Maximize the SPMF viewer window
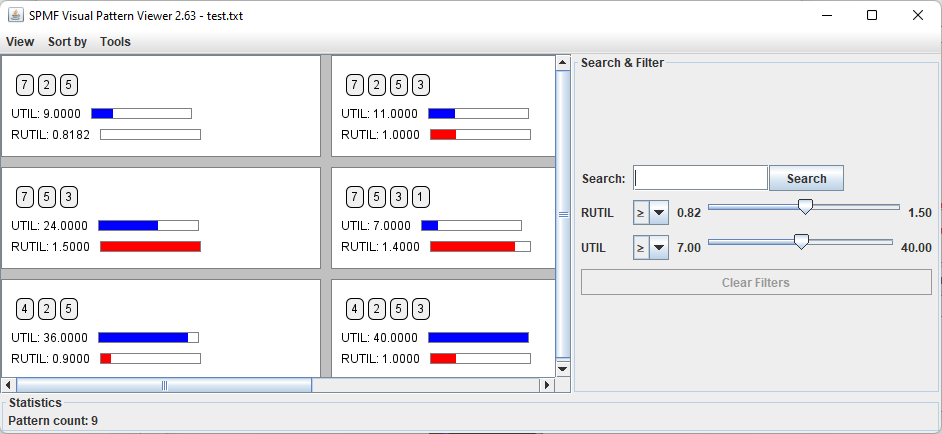942x434 pixels. 871,15
